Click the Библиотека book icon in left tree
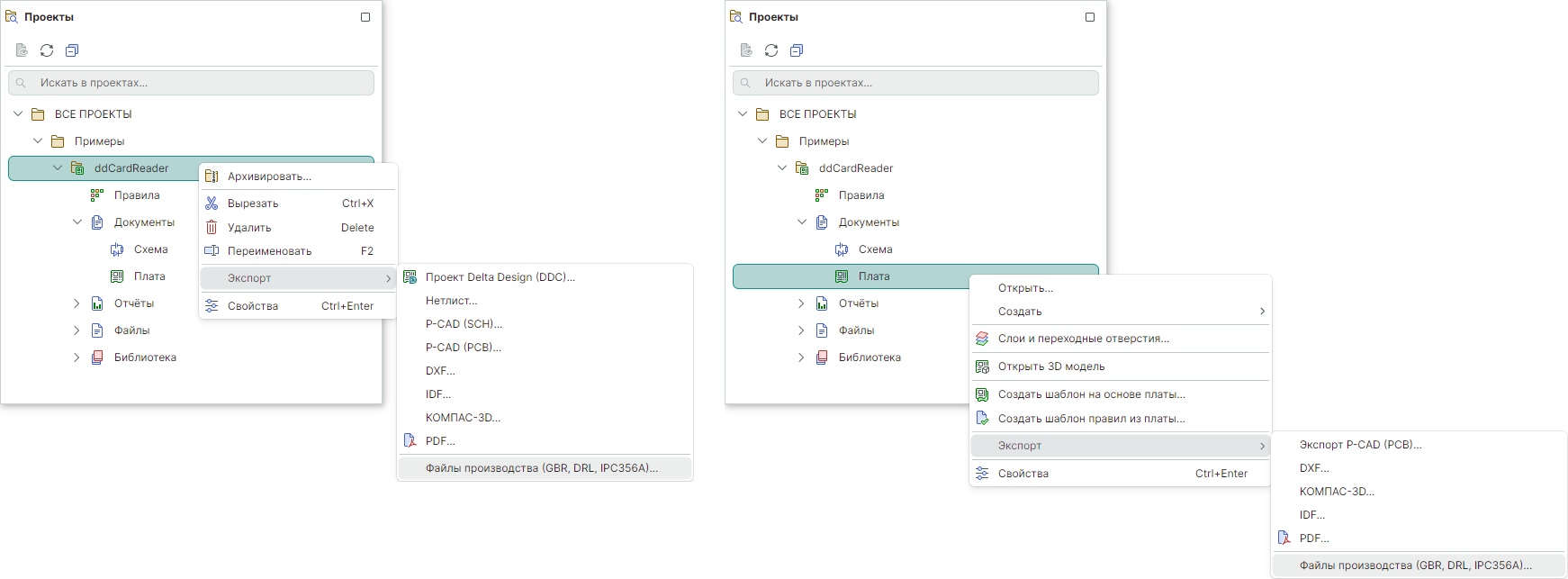 click(97, 357)
